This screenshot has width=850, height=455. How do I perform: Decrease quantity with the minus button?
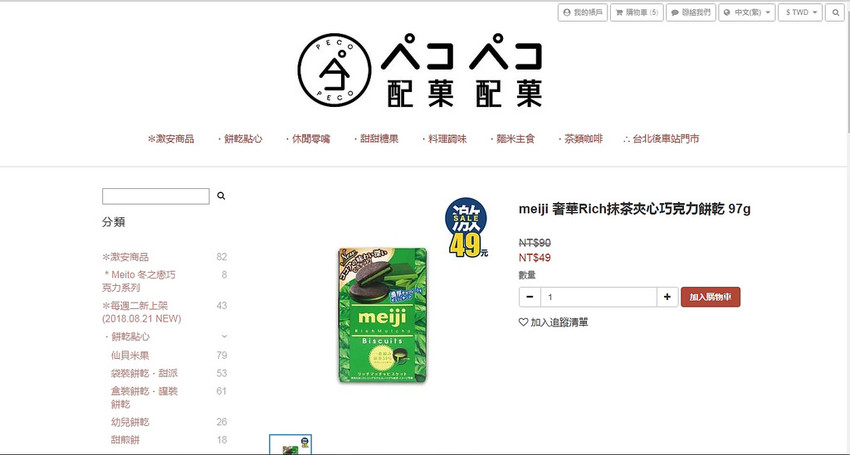point(530,297)
